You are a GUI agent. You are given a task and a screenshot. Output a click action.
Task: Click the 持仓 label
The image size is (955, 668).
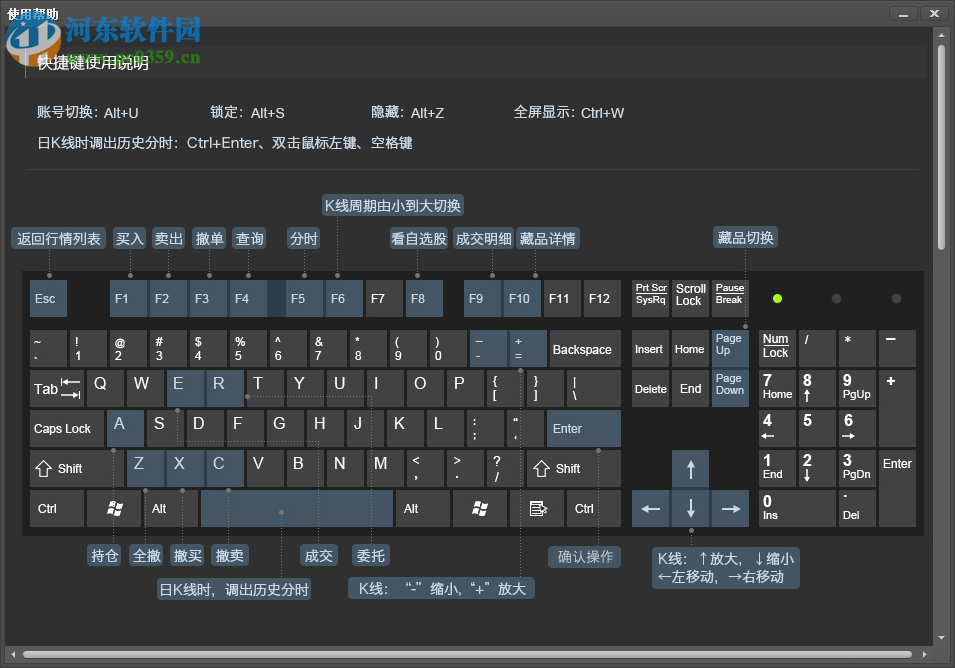pos(105,555)
